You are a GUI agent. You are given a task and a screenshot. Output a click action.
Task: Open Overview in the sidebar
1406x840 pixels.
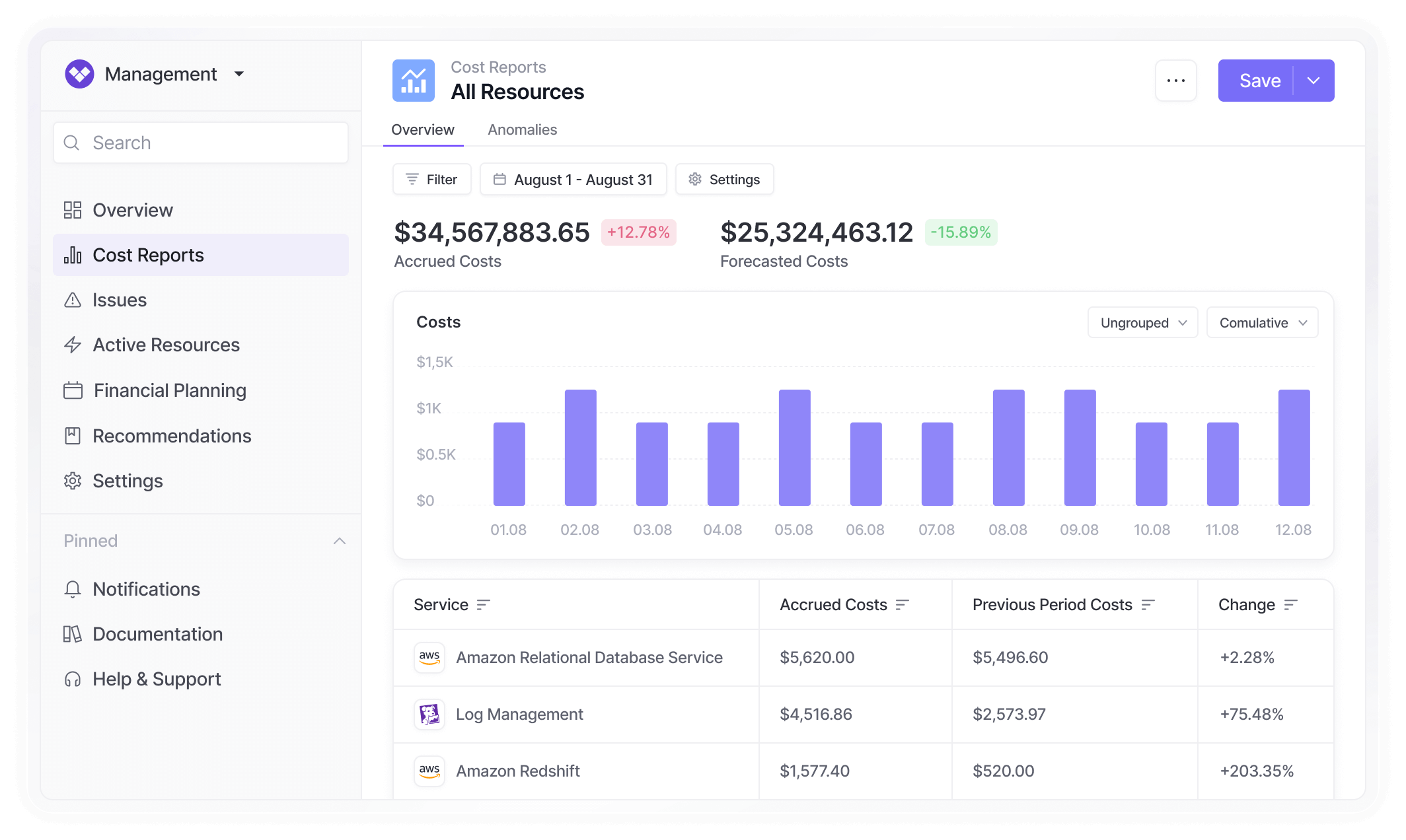click(x=133, y=210)
